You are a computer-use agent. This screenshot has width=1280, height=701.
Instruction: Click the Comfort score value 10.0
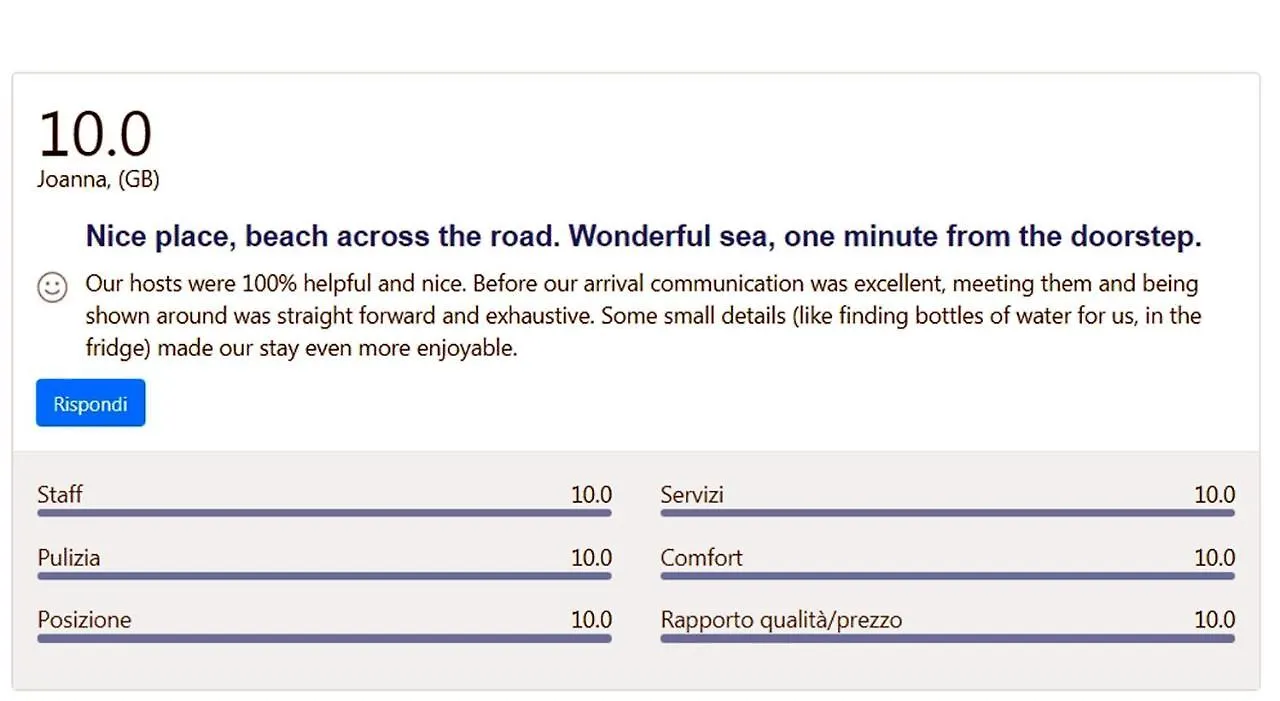click(1215, 557)
